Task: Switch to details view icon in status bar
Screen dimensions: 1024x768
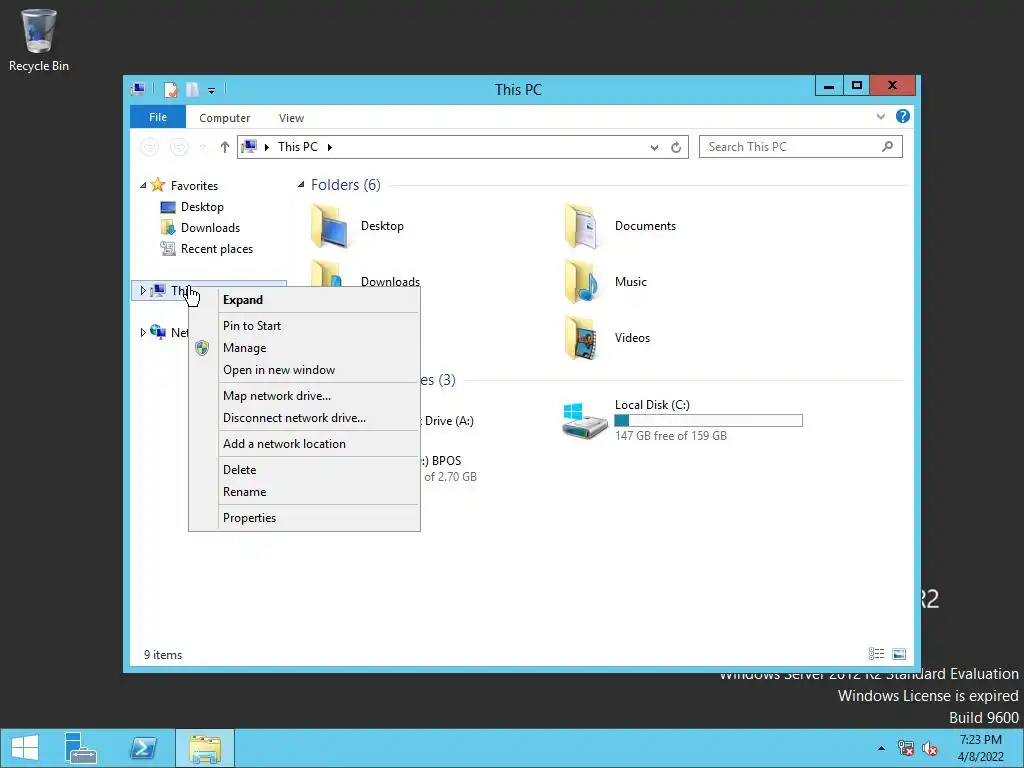Action: (876, 654)
